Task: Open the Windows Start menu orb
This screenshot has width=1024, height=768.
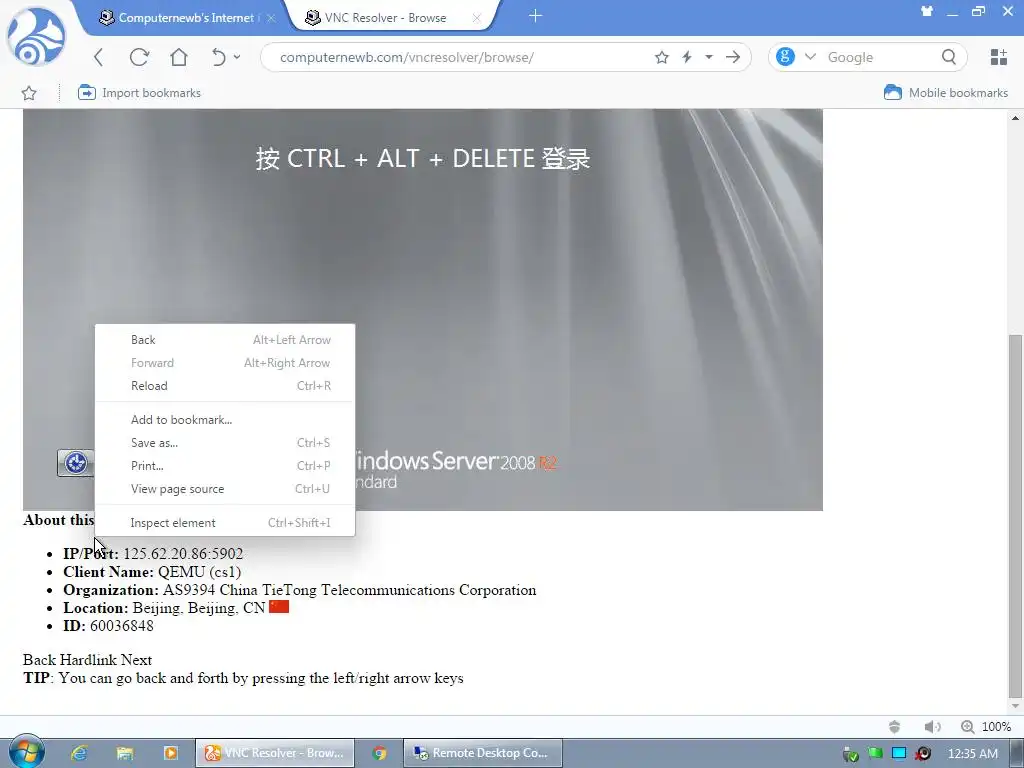Action: pos(27,752)
